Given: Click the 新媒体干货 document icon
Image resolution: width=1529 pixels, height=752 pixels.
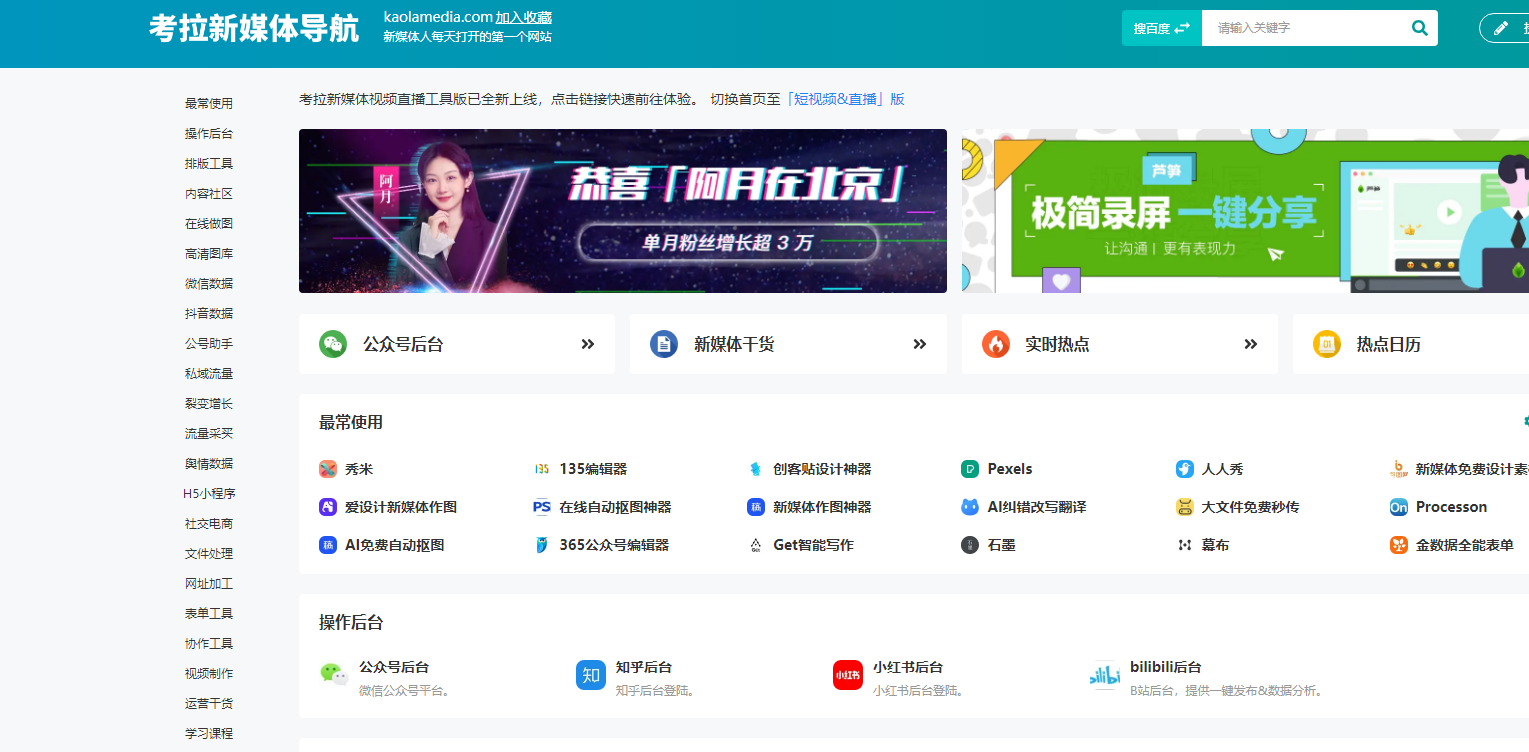Looking at the screenshot, I should [x=664, y=343].
